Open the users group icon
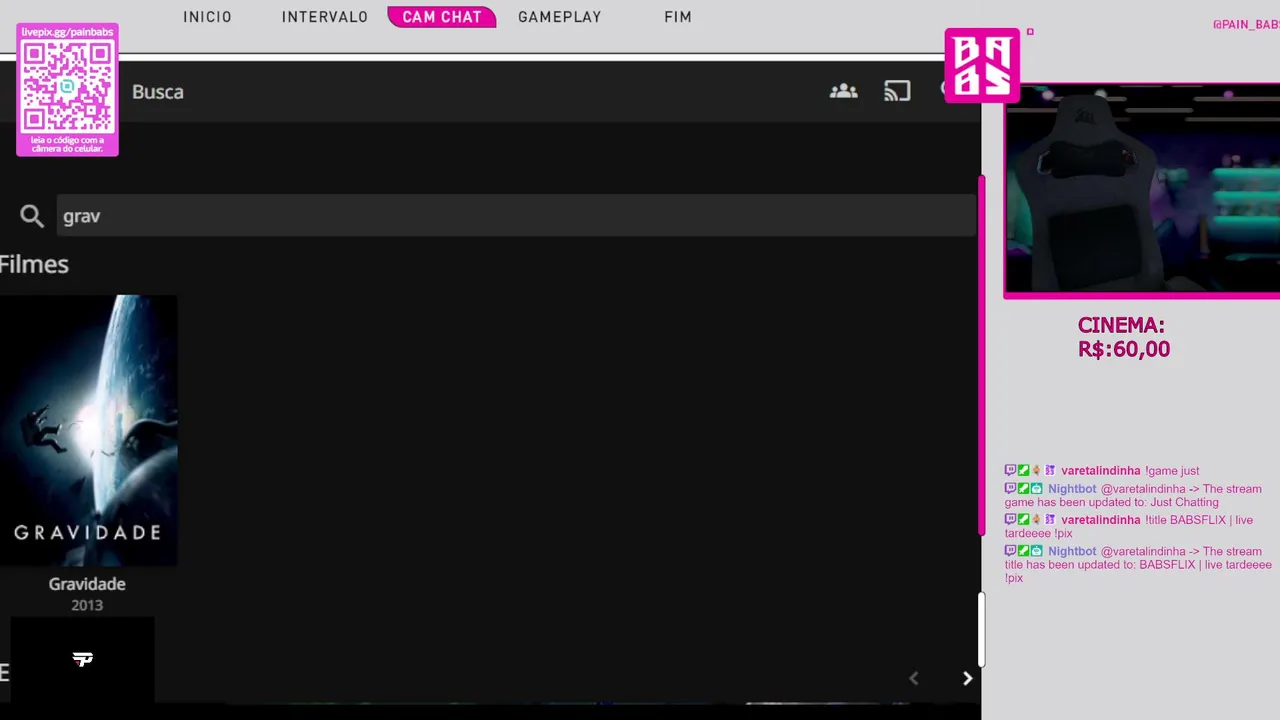This screenshot has height=720, width=1280. click(843, 91)
